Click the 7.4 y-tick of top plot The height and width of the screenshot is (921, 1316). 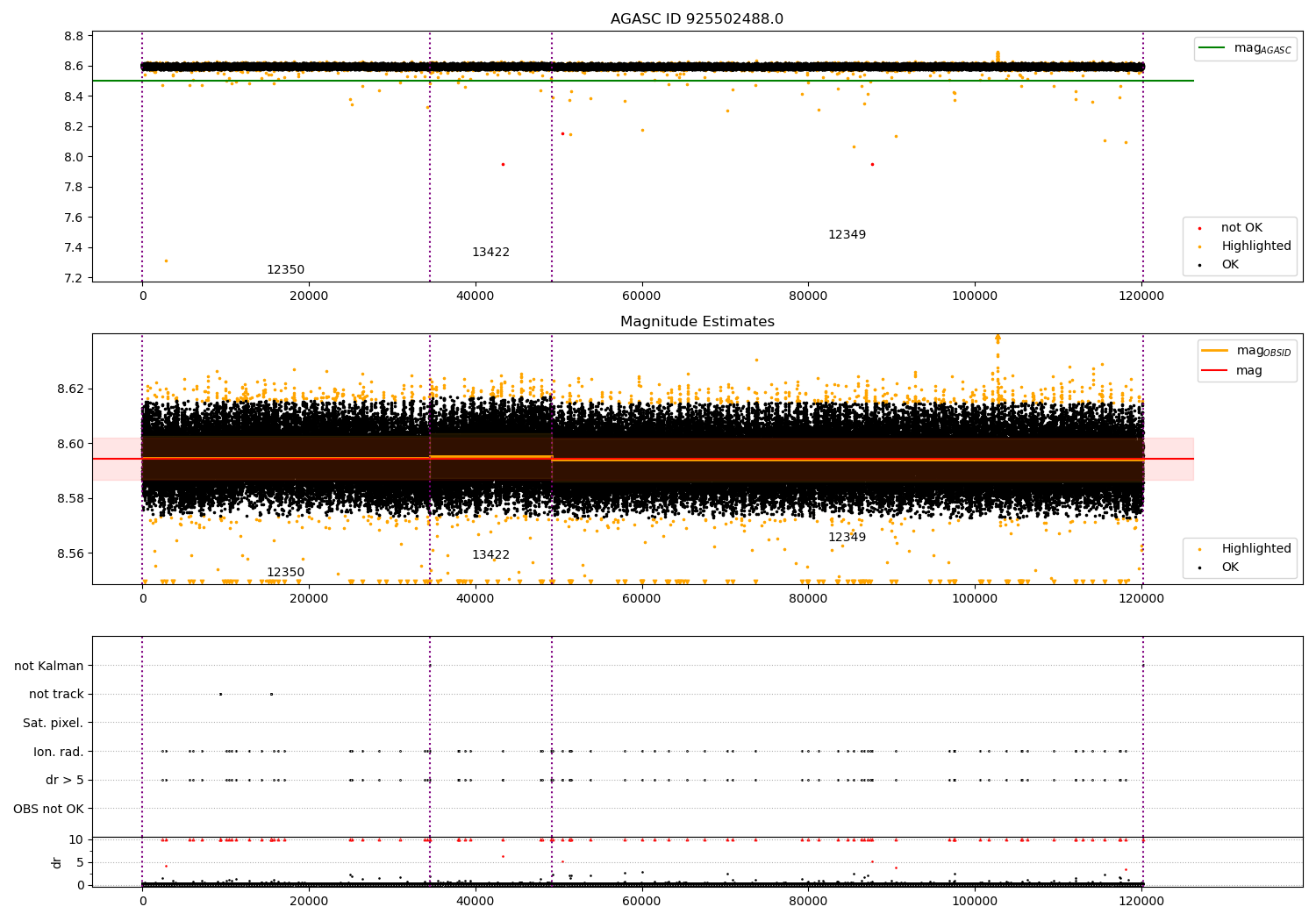coord(75,248)
